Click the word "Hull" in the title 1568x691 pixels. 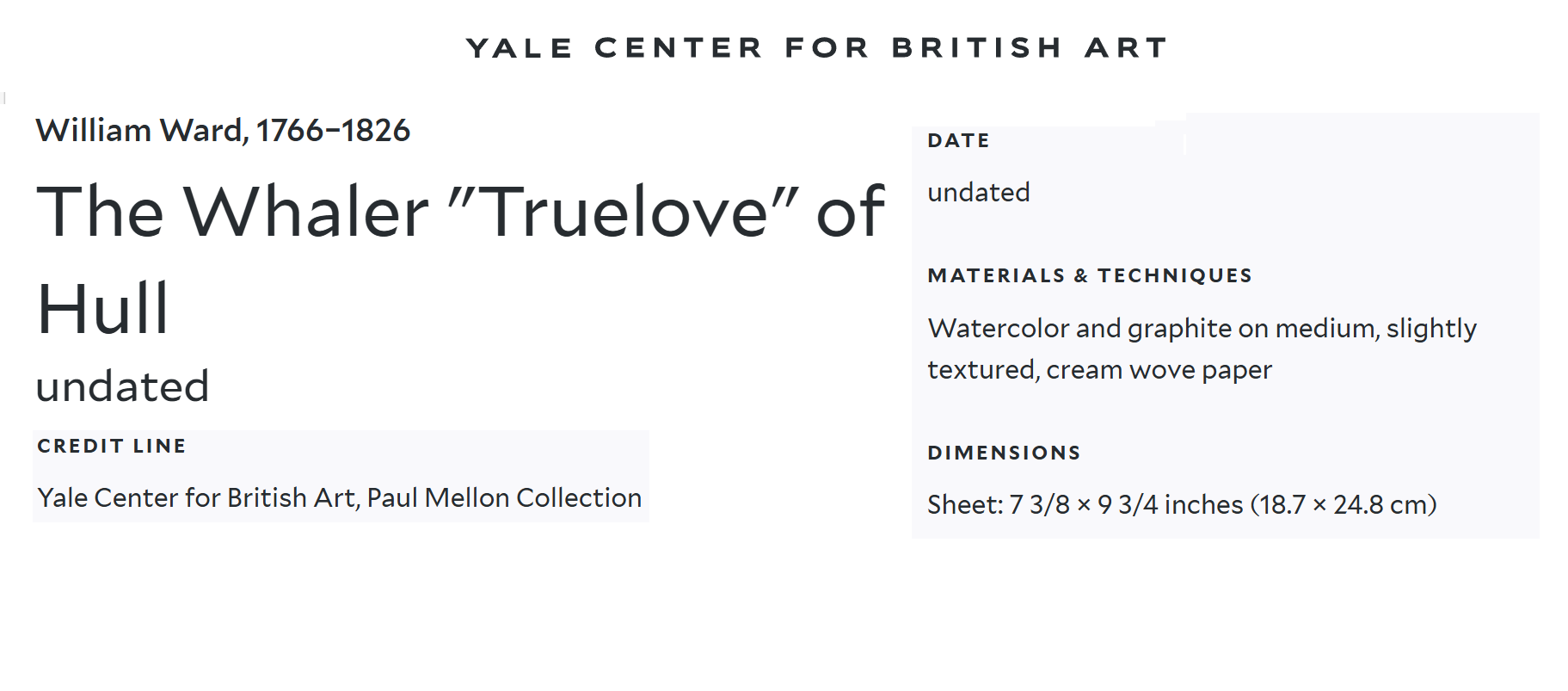tap(103, 308)
